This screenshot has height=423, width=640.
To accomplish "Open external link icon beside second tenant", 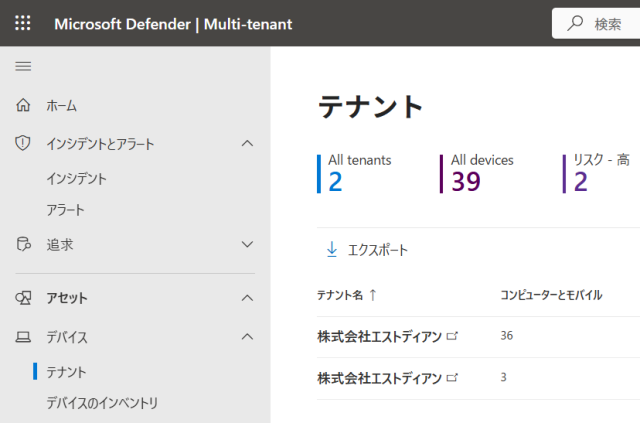I will [452, 378].
